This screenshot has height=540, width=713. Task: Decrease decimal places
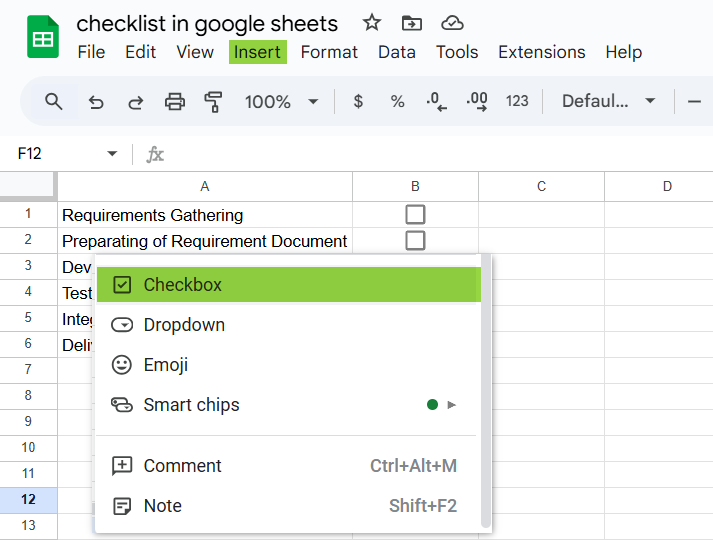click(x=437, y=101)
